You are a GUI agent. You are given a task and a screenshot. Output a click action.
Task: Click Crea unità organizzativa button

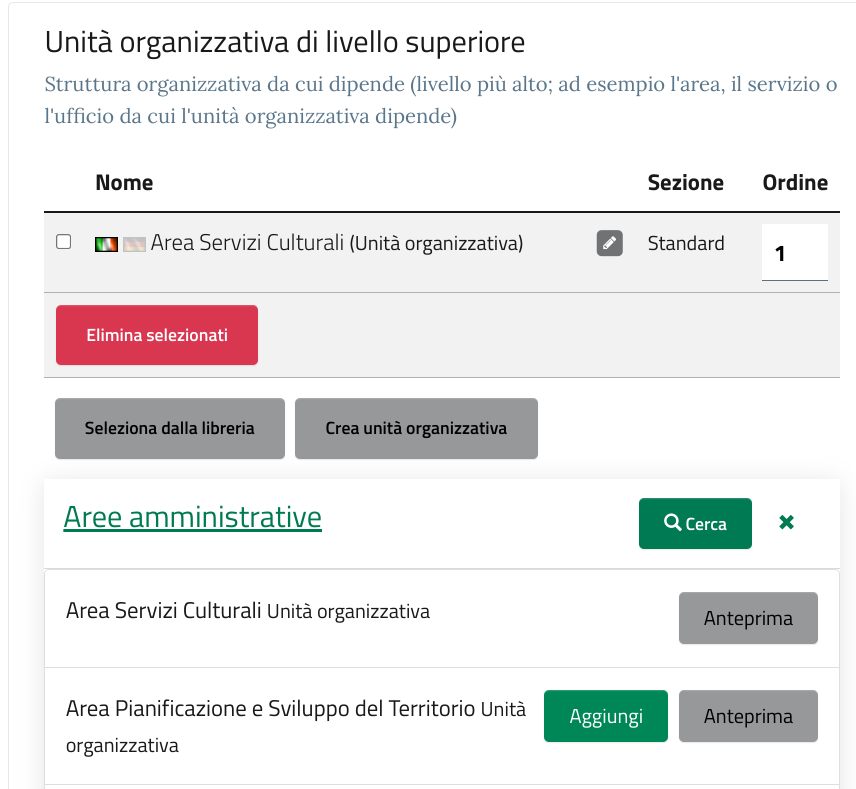click(x=416, y=428)
